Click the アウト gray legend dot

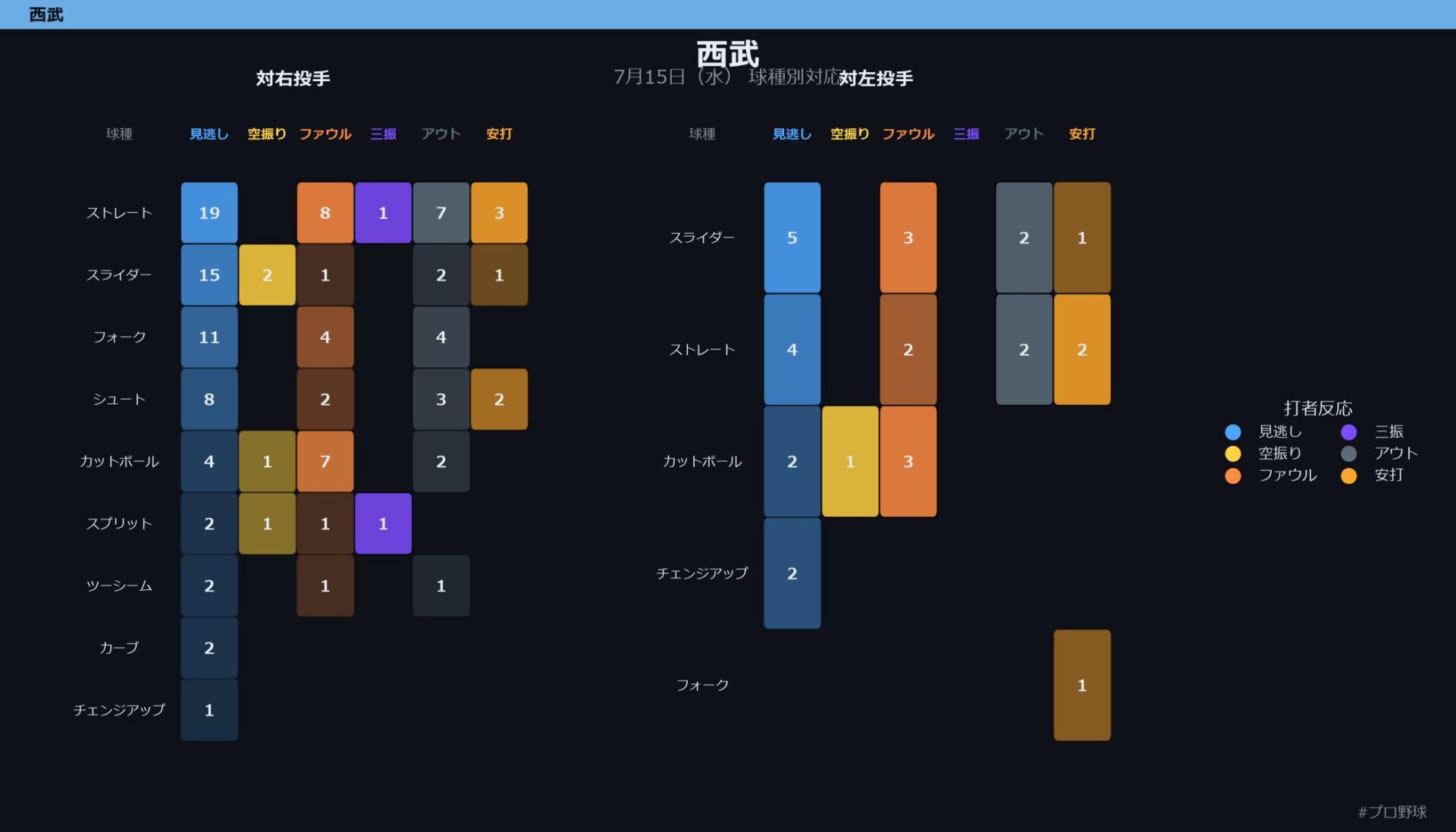pyautogui.click(x=1348, y=454)
